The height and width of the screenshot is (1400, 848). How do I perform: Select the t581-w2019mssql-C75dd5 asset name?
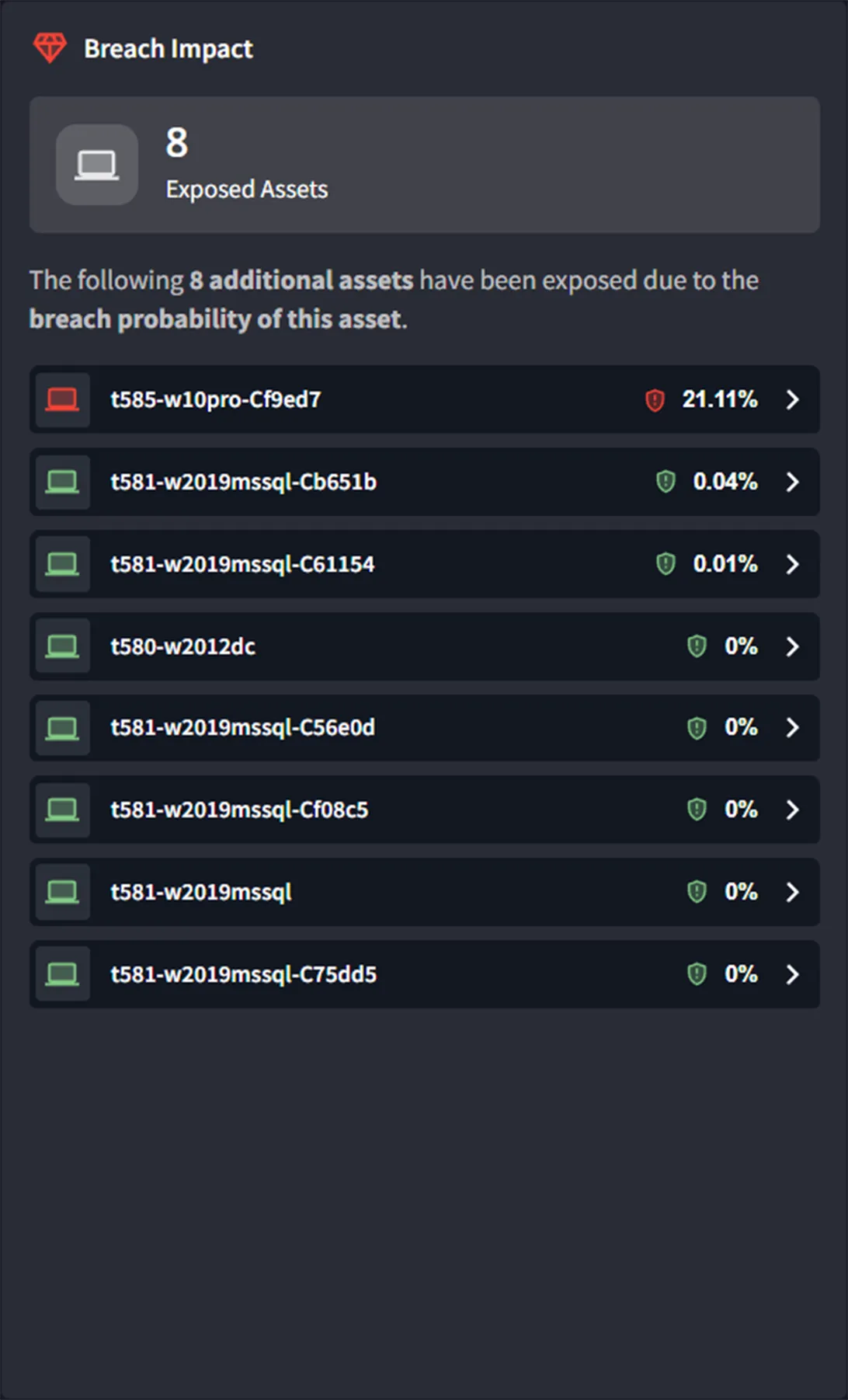tap(243, 974)
